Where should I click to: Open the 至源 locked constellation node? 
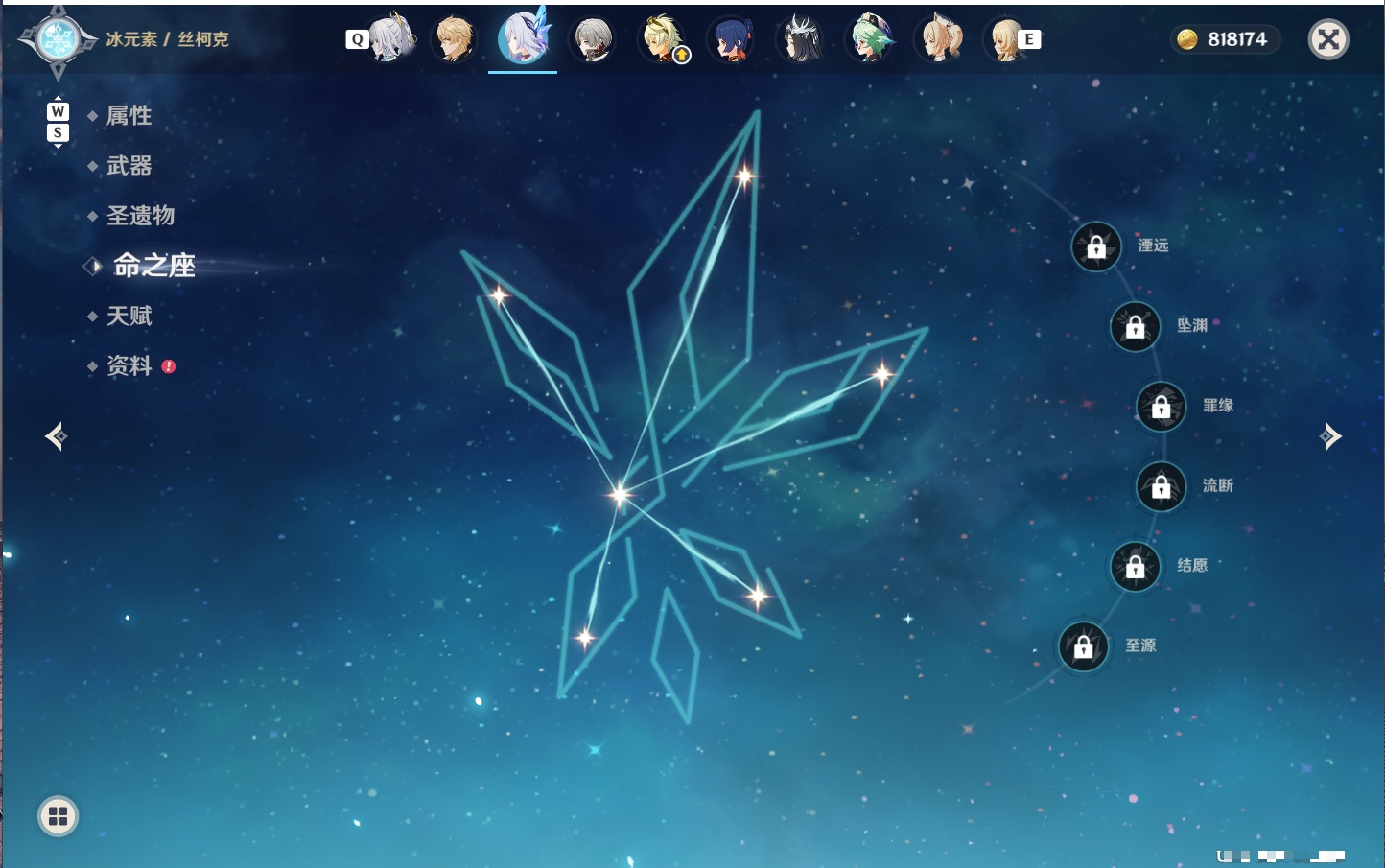[x=1084, y=647]
